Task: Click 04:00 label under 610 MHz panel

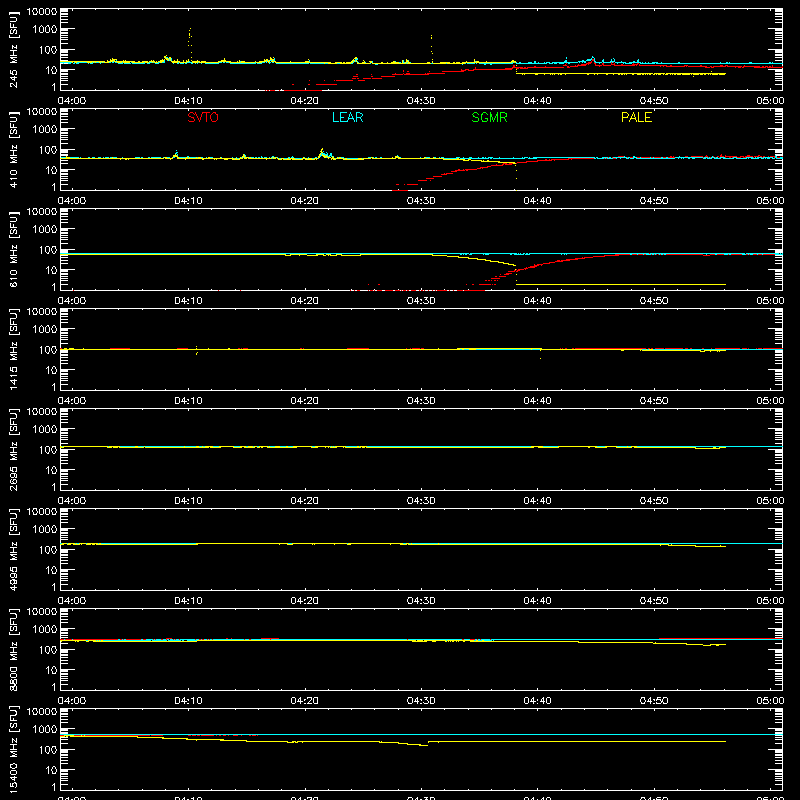Action: pyautogui.click(x=72, y=301)
